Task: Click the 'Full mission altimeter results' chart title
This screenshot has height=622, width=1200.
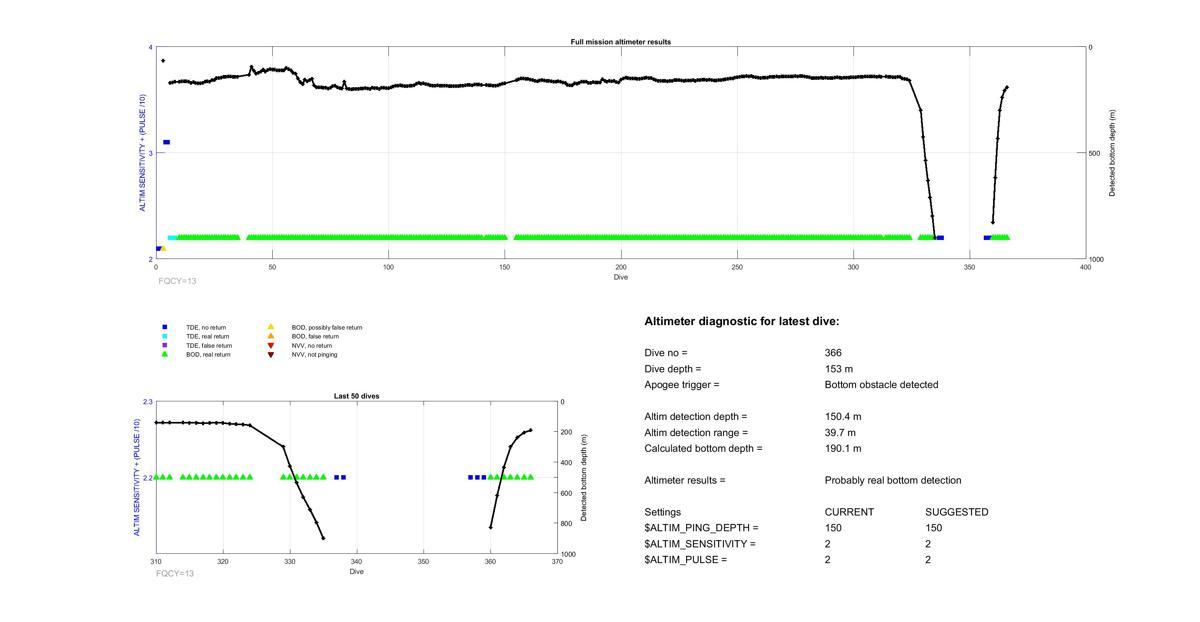Action: click(x=621, y=42)
